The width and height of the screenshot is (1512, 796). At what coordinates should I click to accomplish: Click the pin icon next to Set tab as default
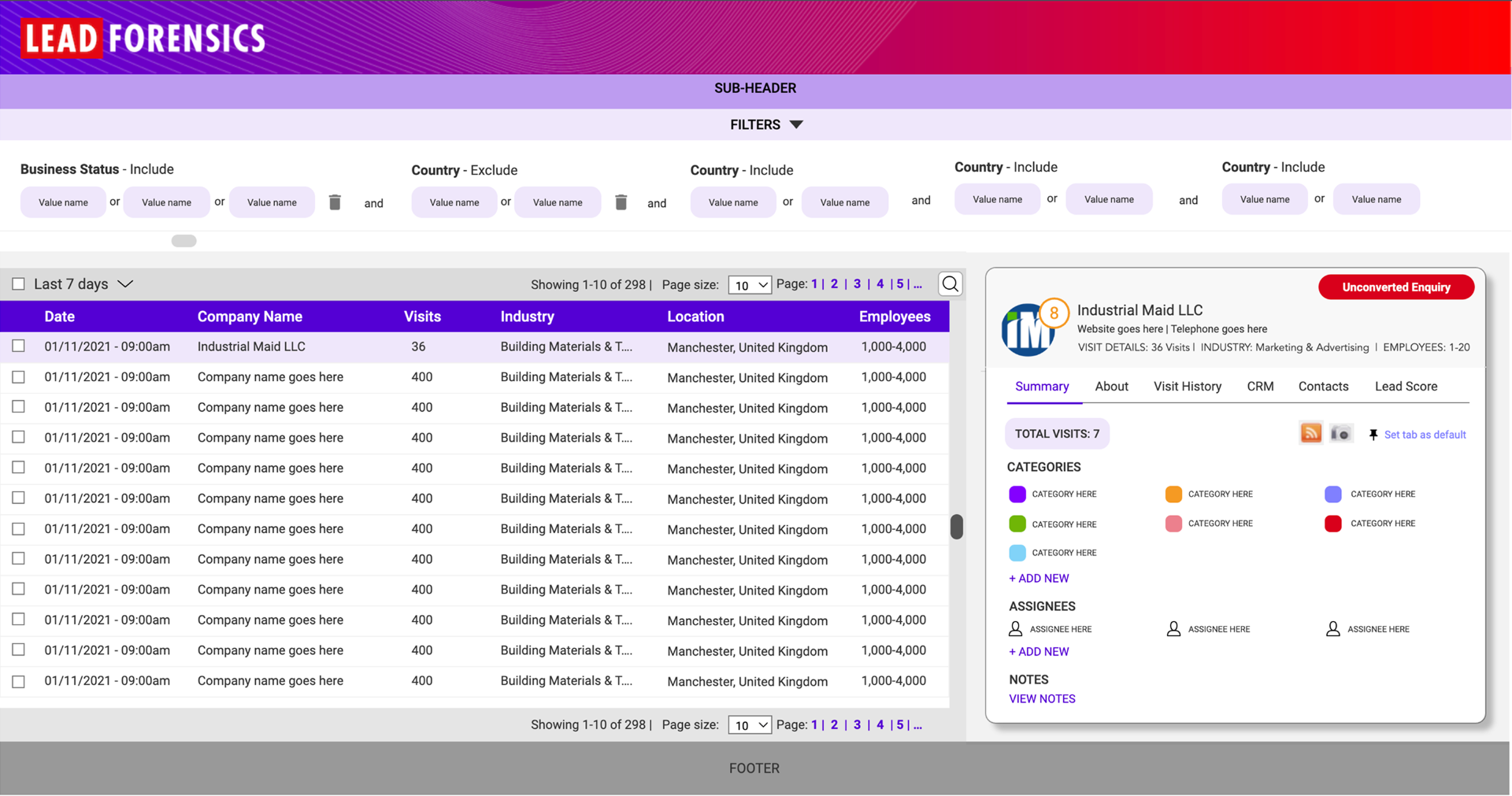point(1373,435)
